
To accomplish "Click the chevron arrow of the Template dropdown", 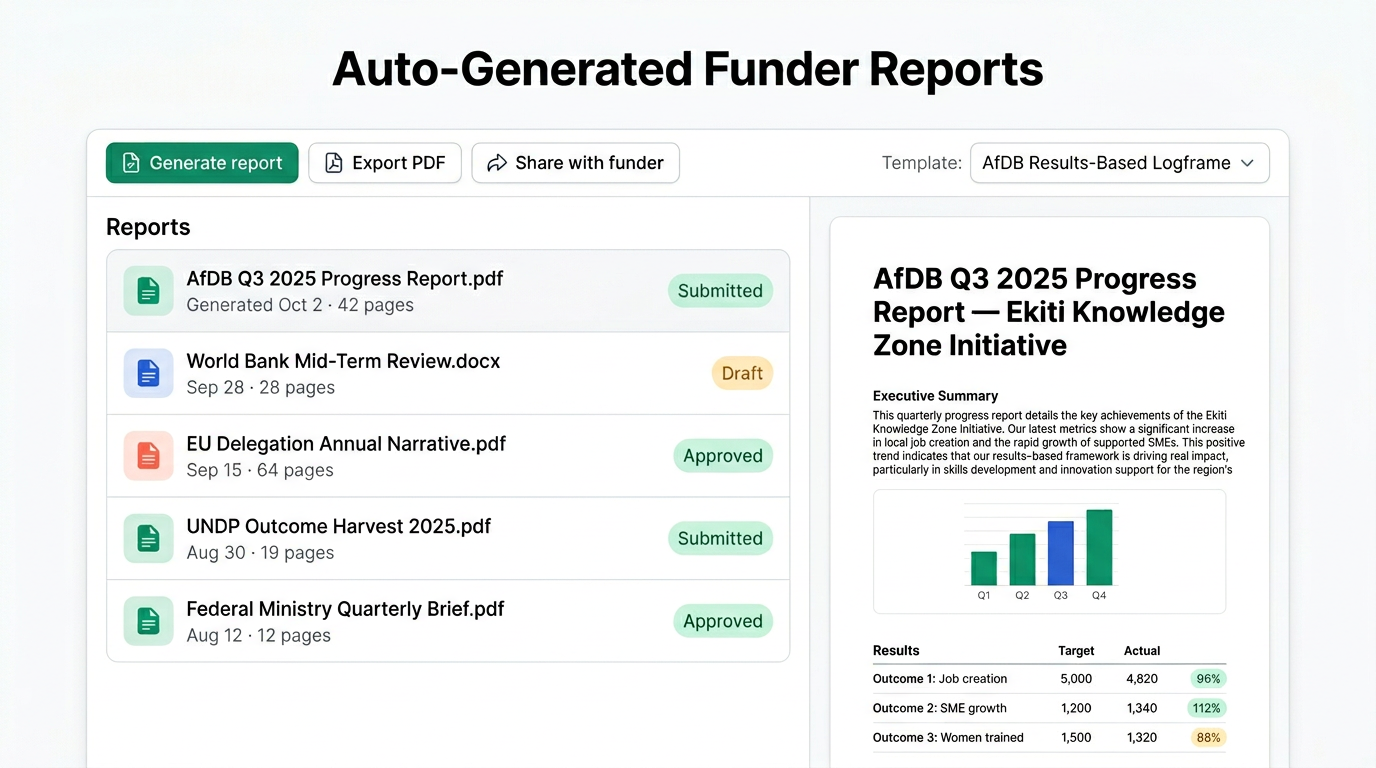I will click(x=1247, y=163).
